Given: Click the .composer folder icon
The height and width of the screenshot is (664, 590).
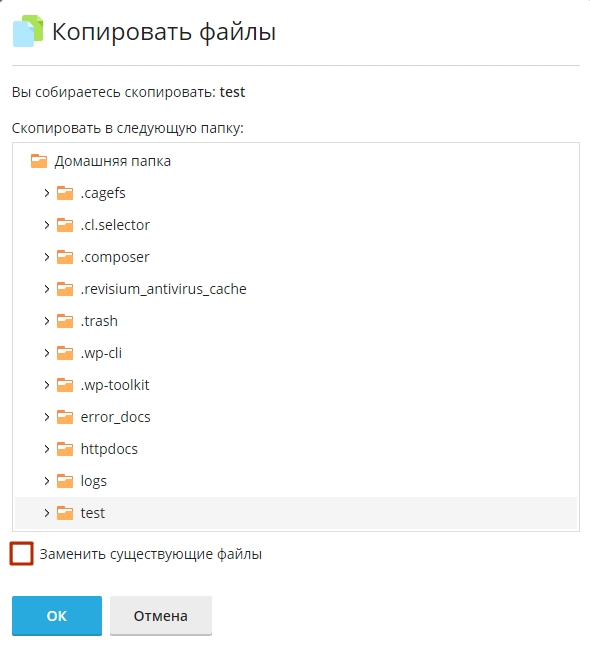Looking at the screenshot, I should [65, 257].
